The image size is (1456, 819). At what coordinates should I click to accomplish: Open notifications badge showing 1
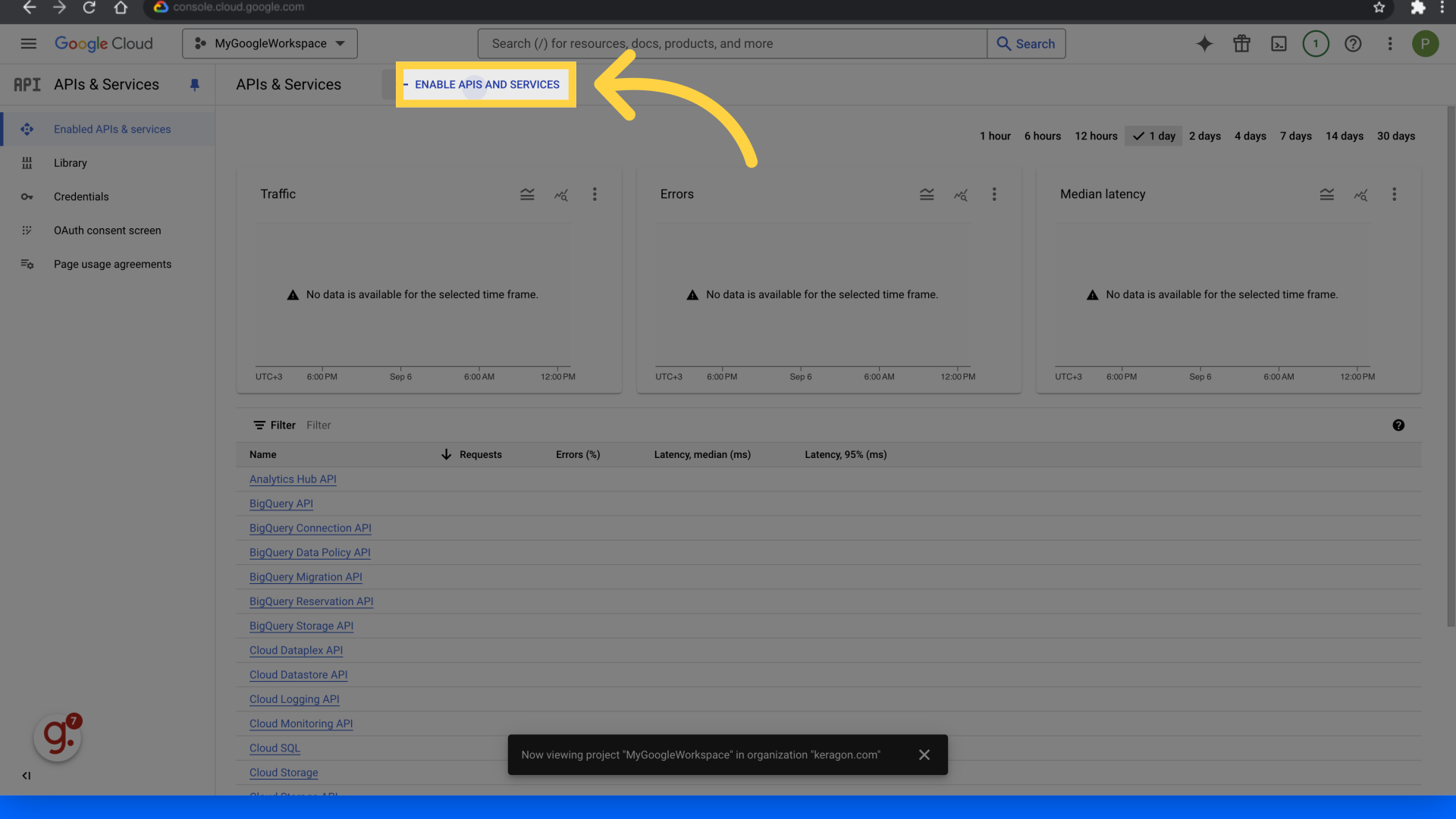click(x=1316, y=43)
